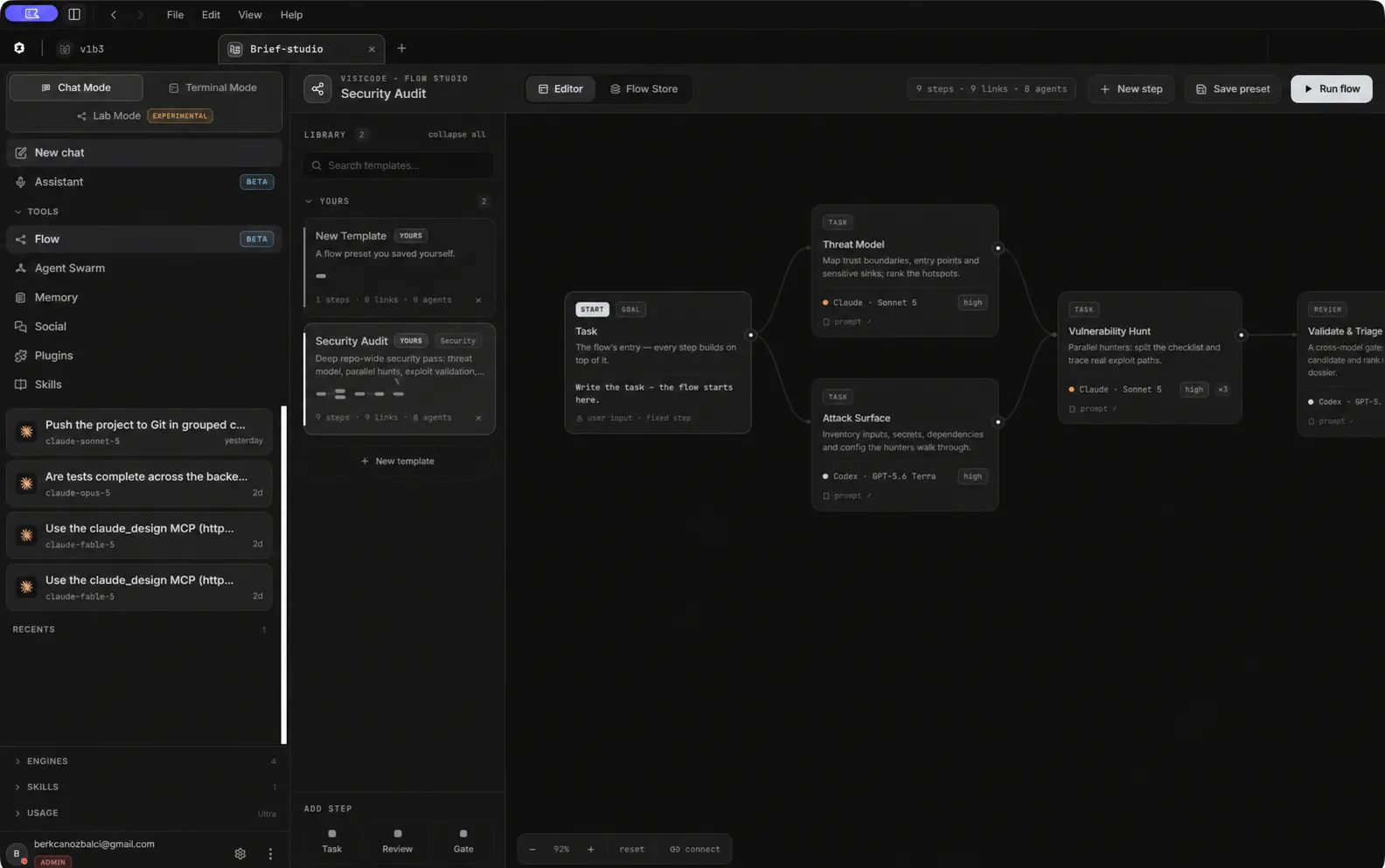Image resolution: width=1385 pixels, height=868 pixels.
Task: Add a Review step
Action: pos(397,841)
